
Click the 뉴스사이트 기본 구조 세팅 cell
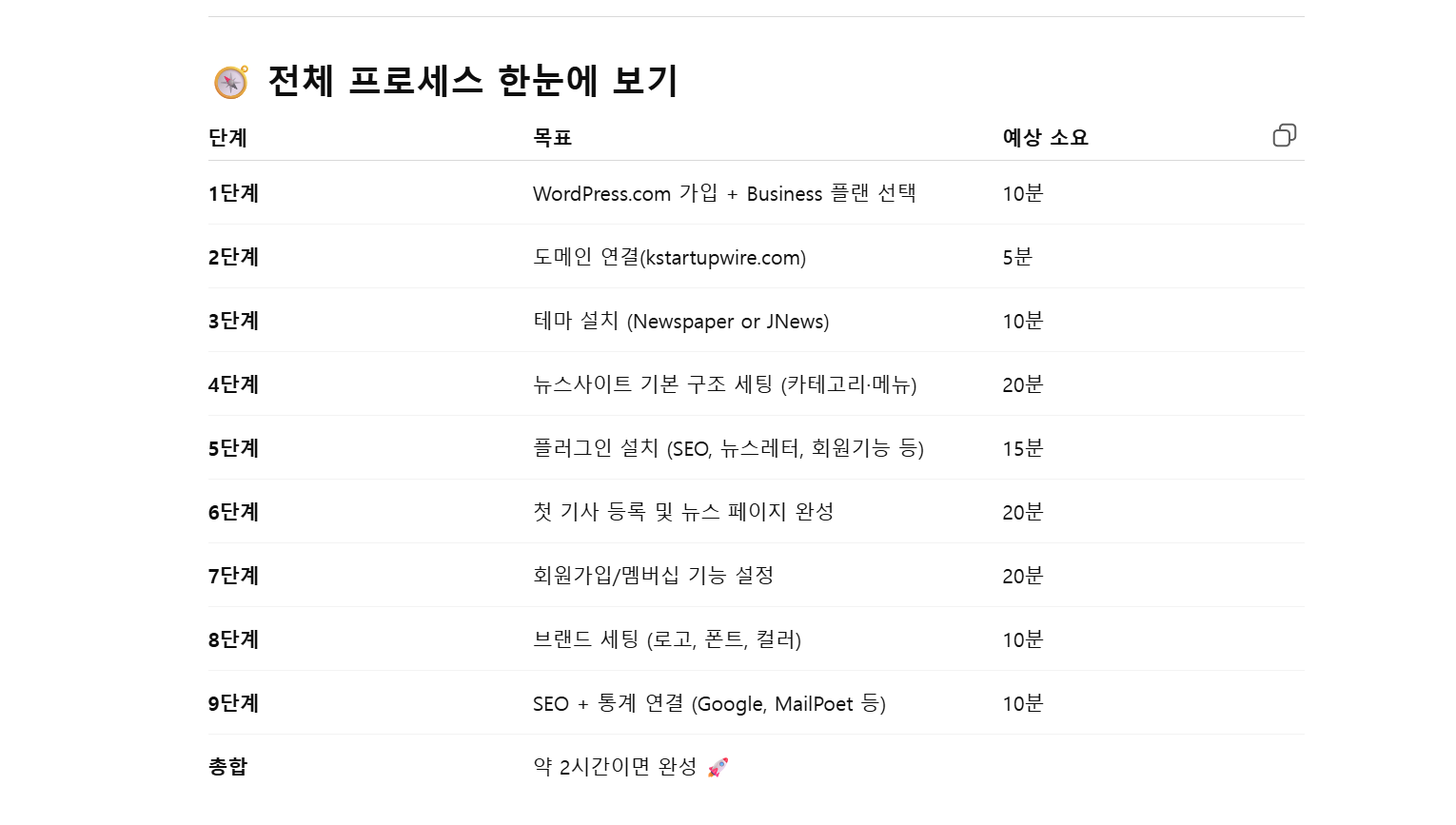[x=724, y=385]
